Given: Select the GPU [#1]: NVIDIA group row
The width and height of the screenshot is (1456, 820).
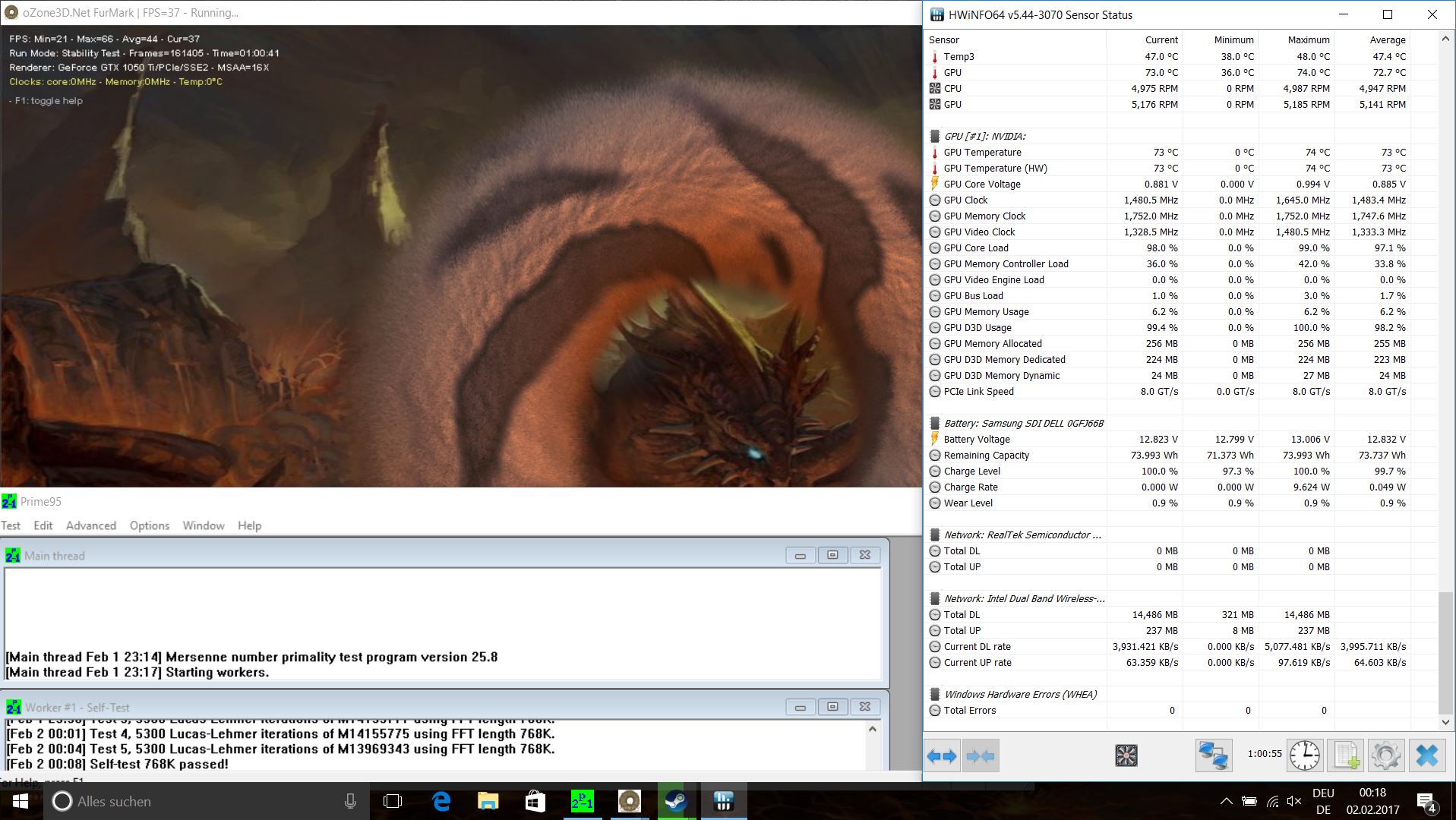Looking at the screenshot, I should click(x=1180, y=136).
